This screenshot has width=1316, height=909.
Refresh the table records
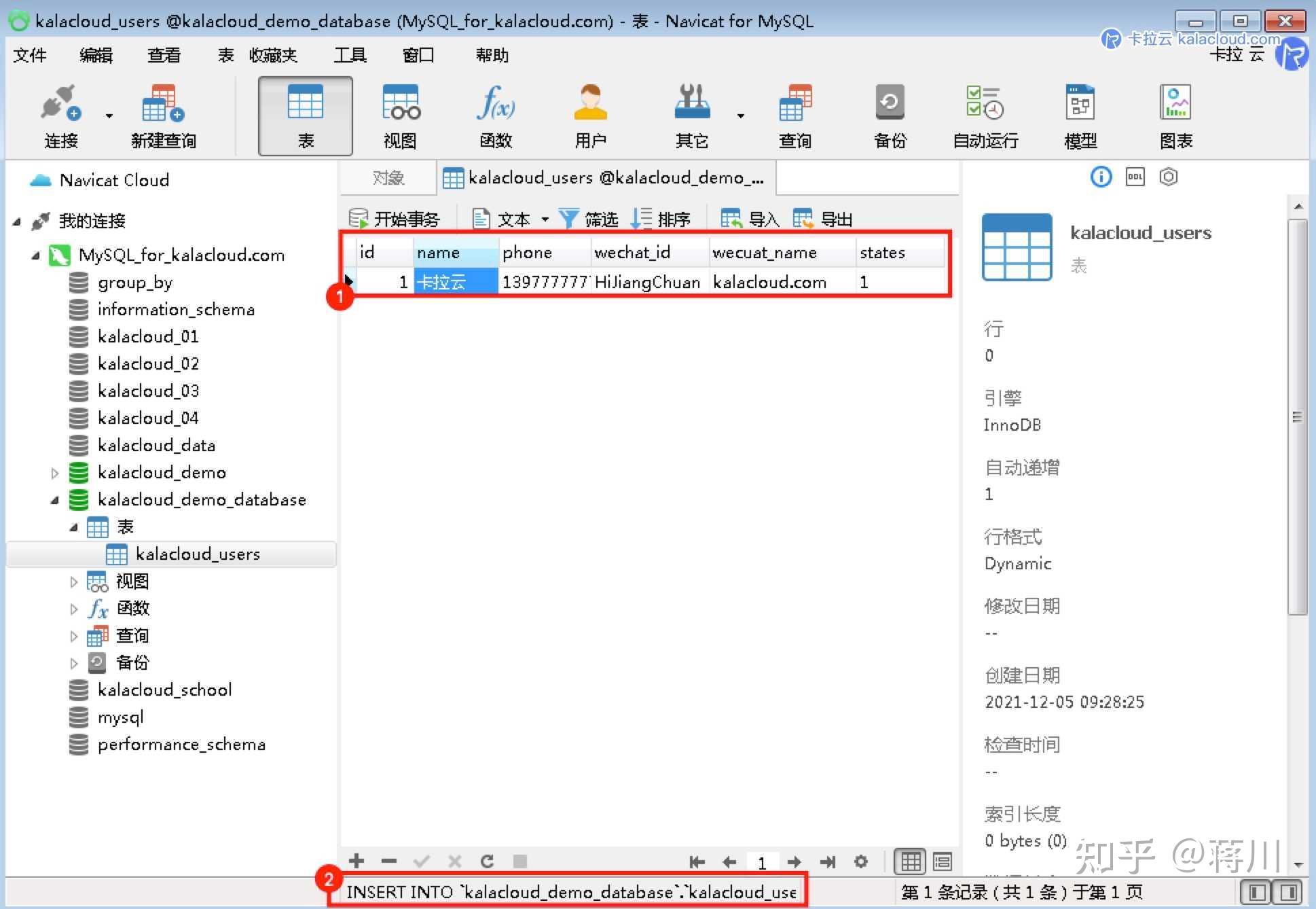(x=487, y=861)
